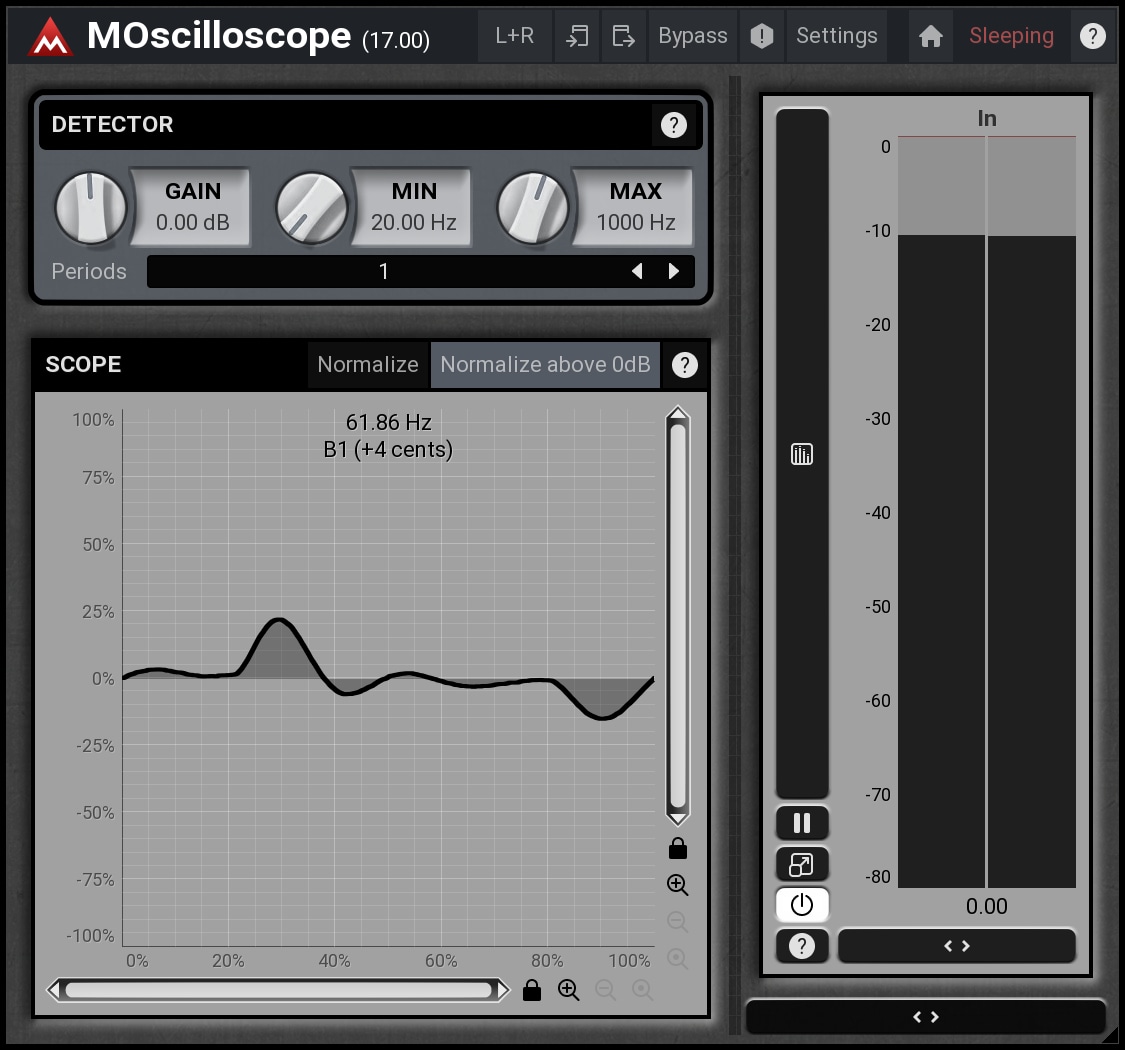Click the Bypass button

tap(692, 37)
